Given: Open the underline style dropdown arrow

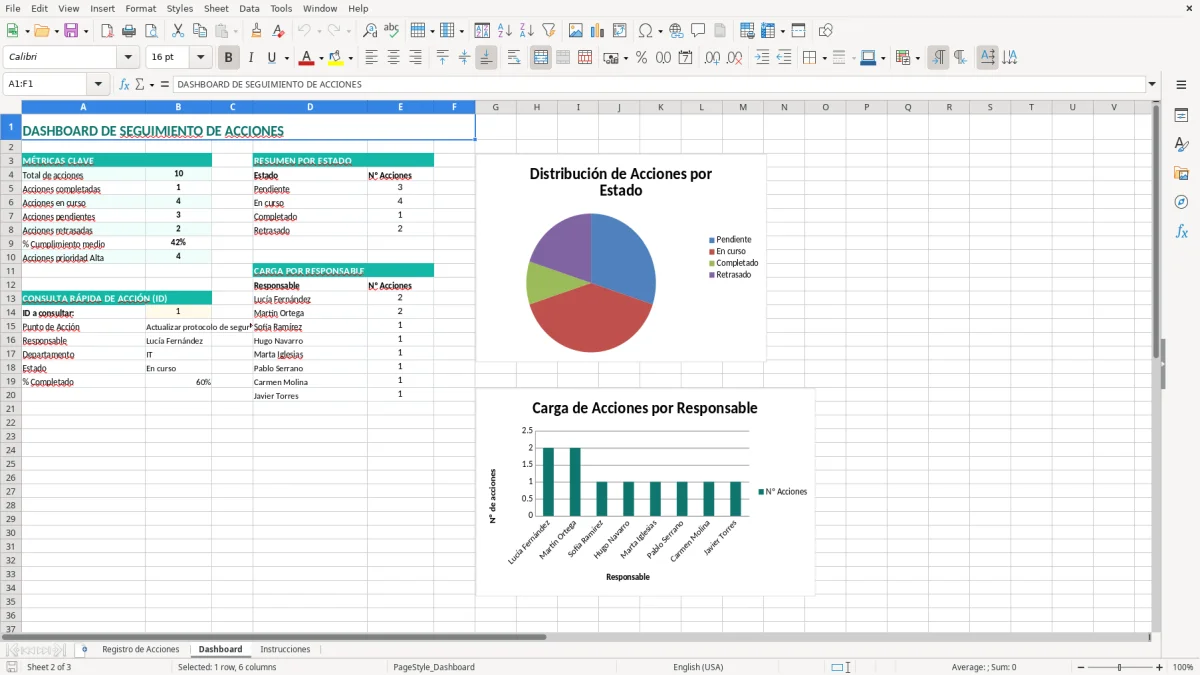Looking at the screenshot, I should coord(286,58).
